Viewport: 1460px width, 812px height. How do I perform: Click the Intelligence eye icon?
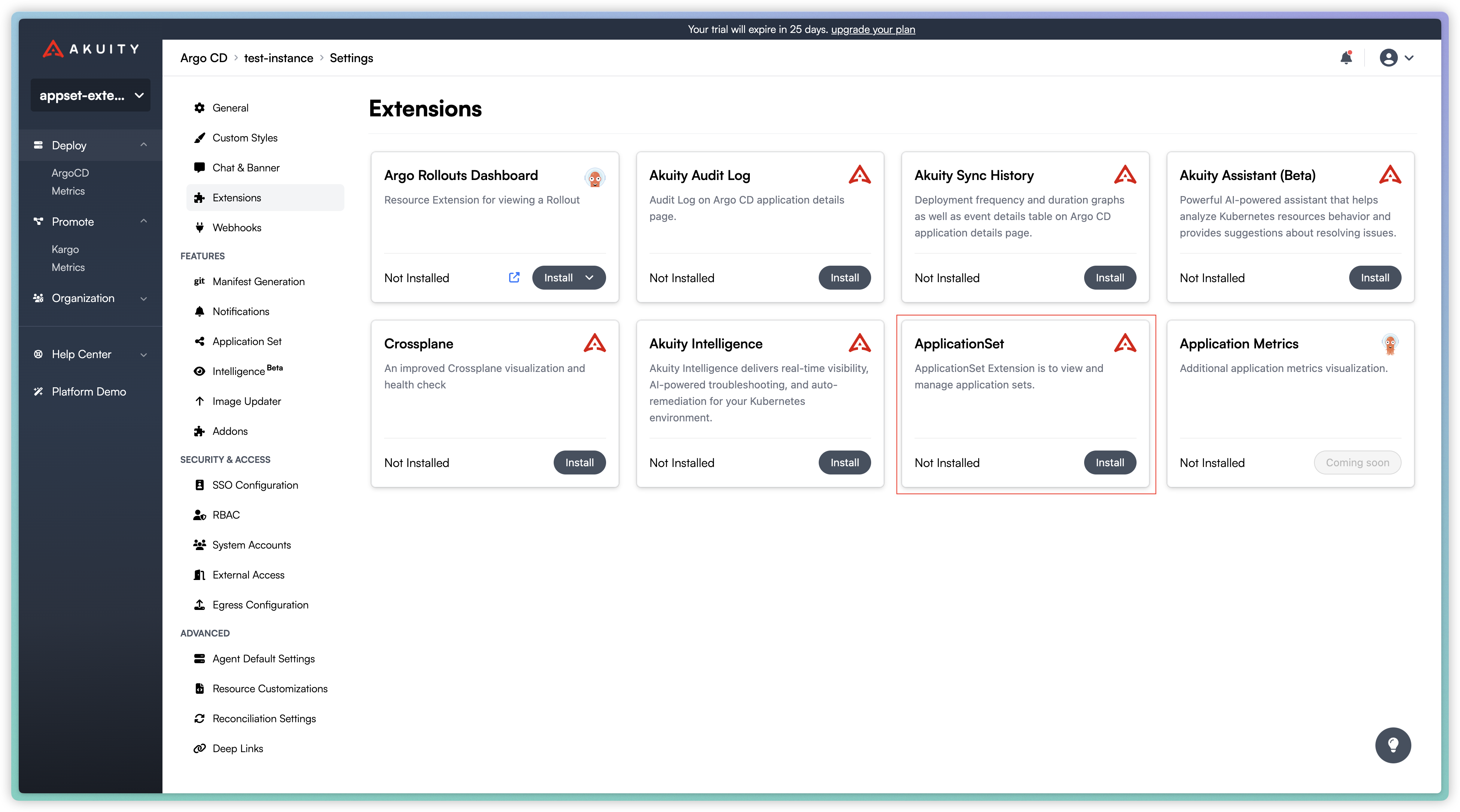[x=200, y=372]
